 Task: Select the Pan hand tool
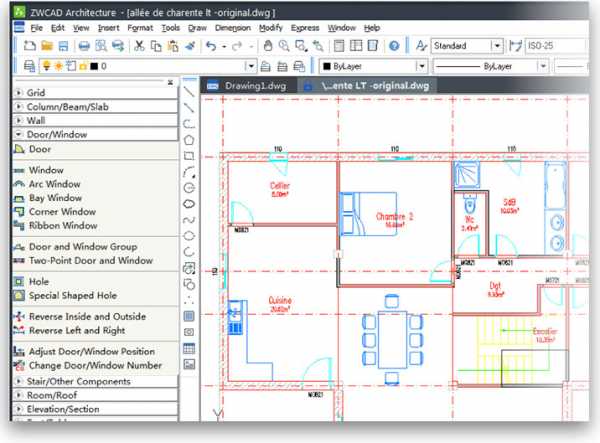[x=267, y=46]
